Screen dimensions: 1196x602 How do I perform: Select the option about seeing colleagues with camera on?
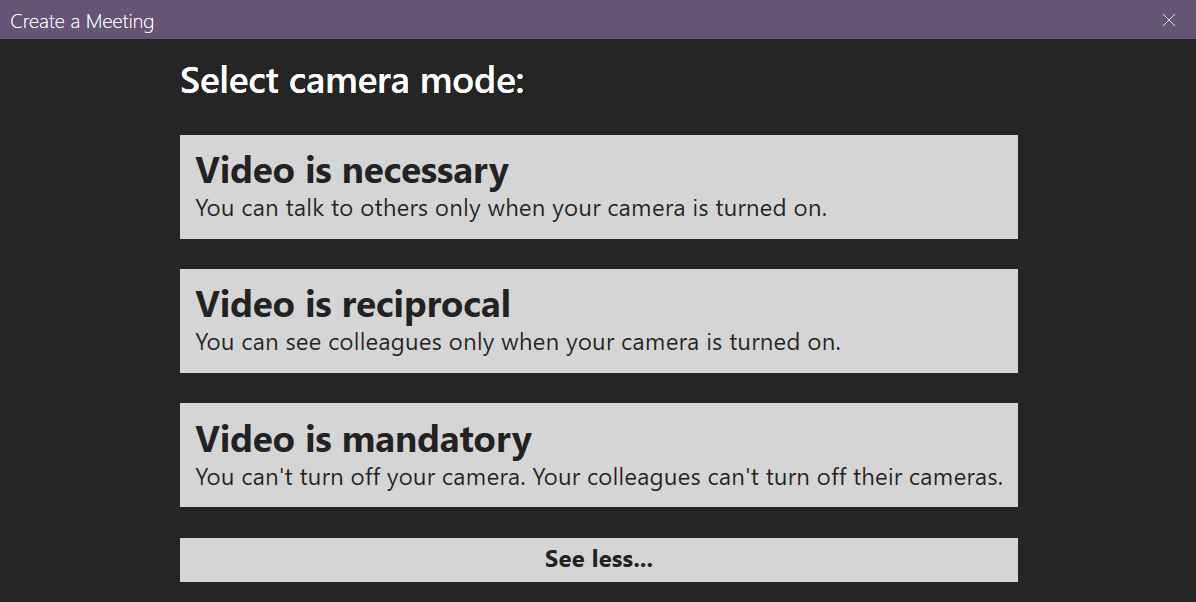(598, 320)
